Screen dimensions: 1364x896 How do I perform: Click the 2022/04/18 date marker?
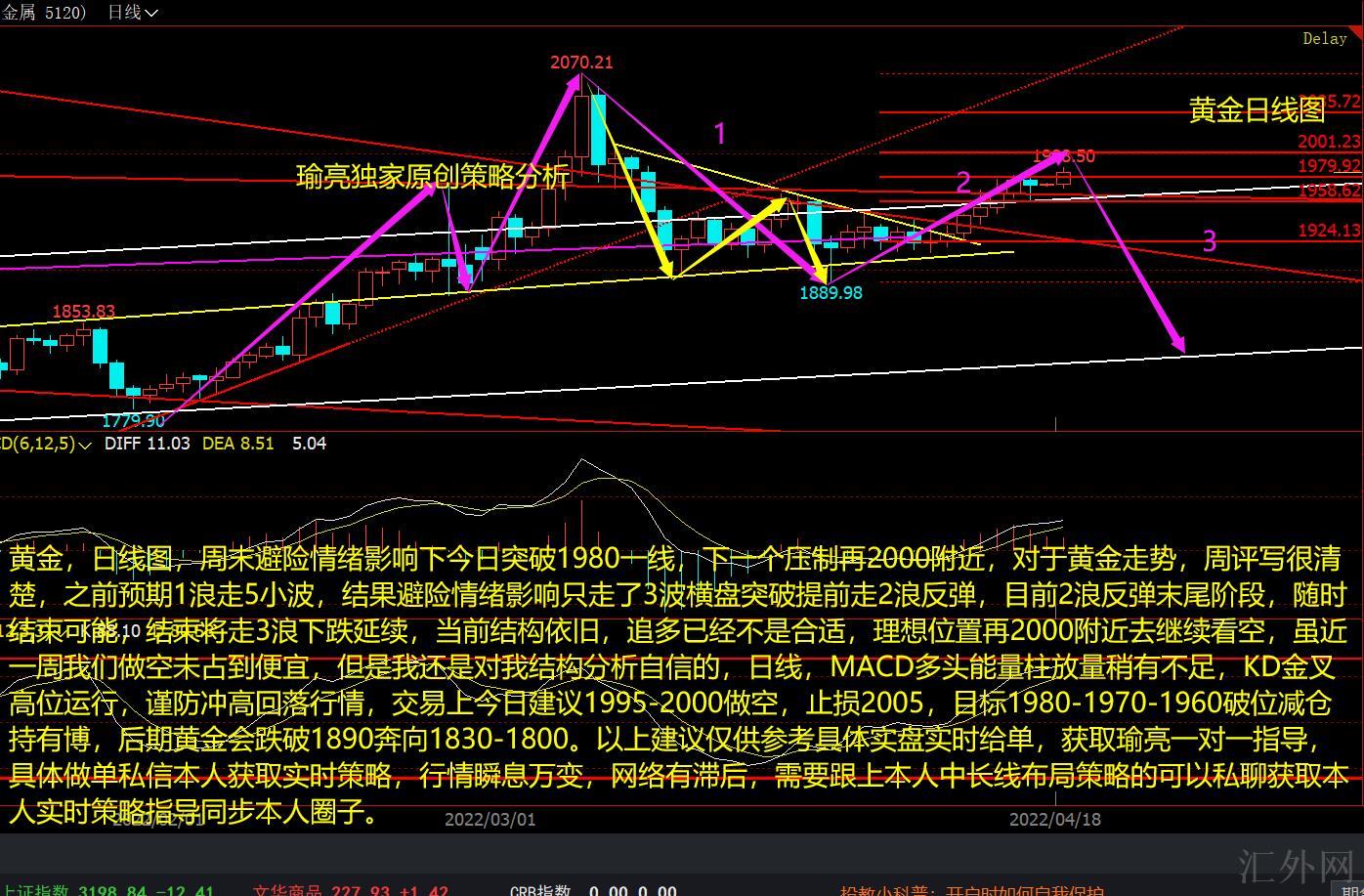pyautogui.click(x=1054, y=819)
